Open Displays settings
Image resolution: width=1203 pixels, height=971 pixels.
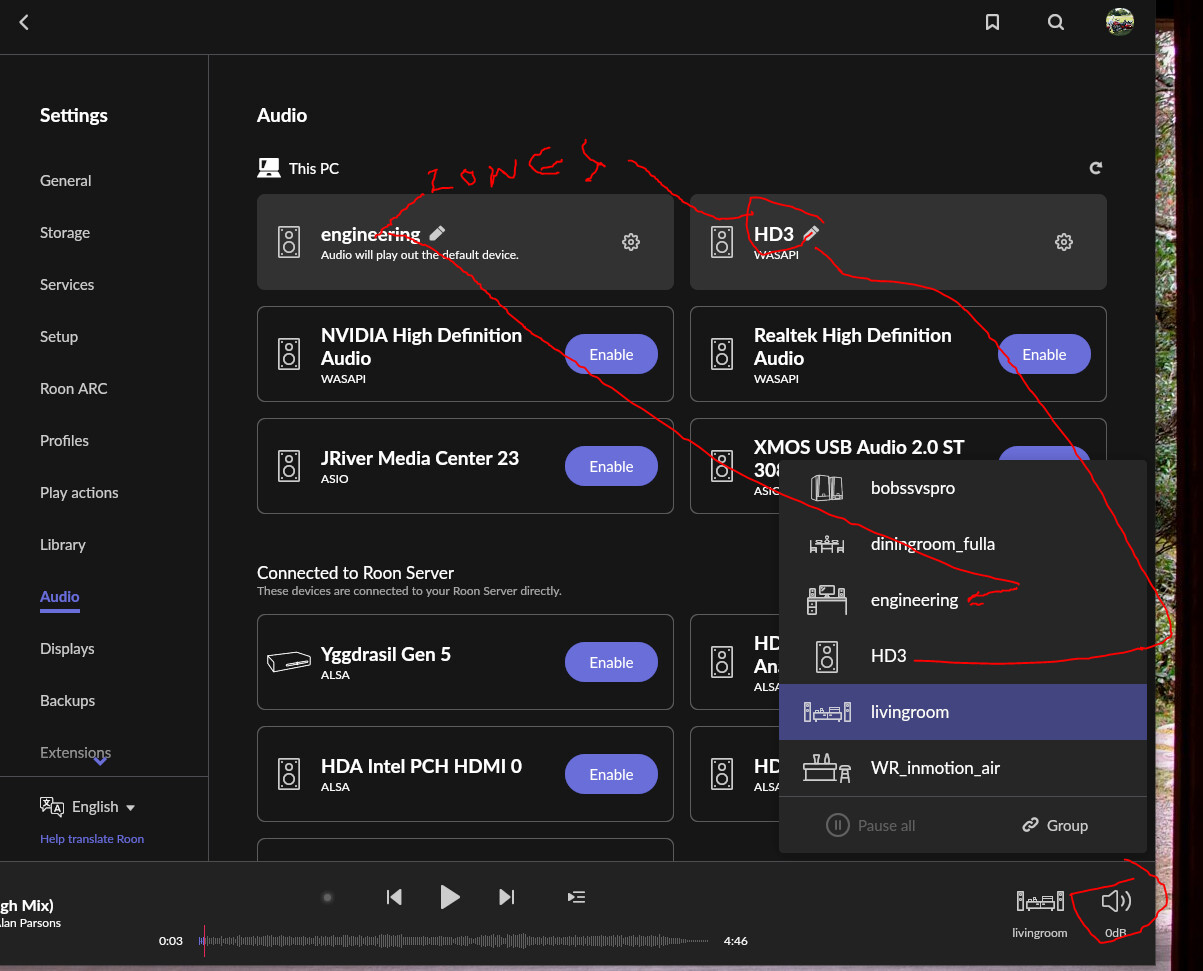click(x=67, y=649)
